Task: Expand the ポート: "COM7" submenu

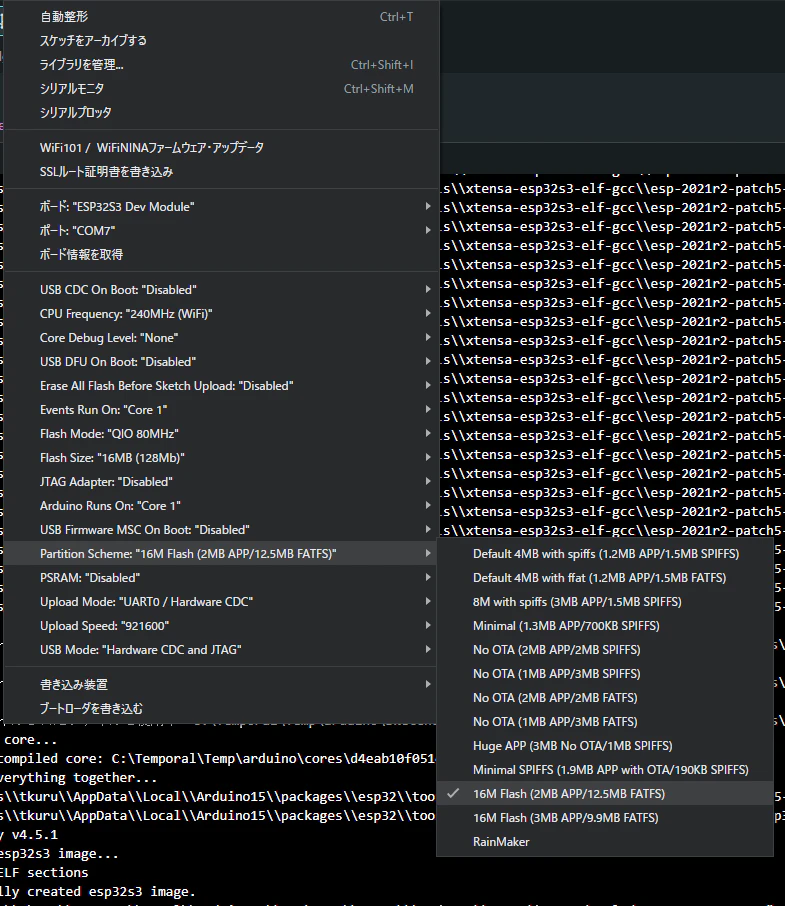Action: (221, 231)
